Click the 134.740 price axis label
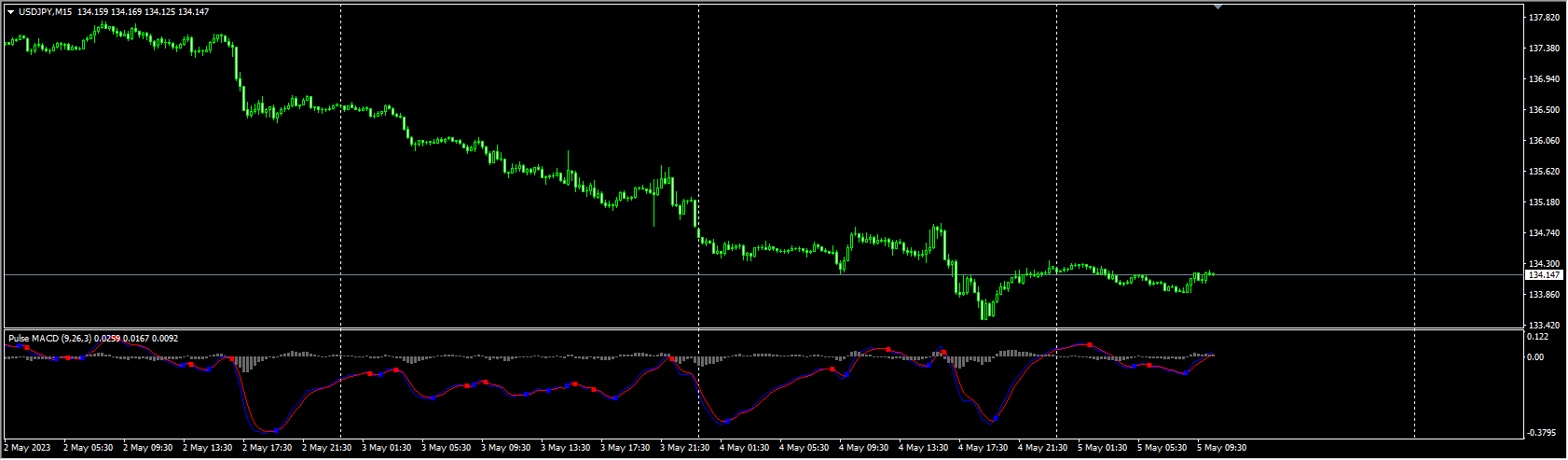Image resolution: width=1568 pixels, height=460 pixels. 1546,233
